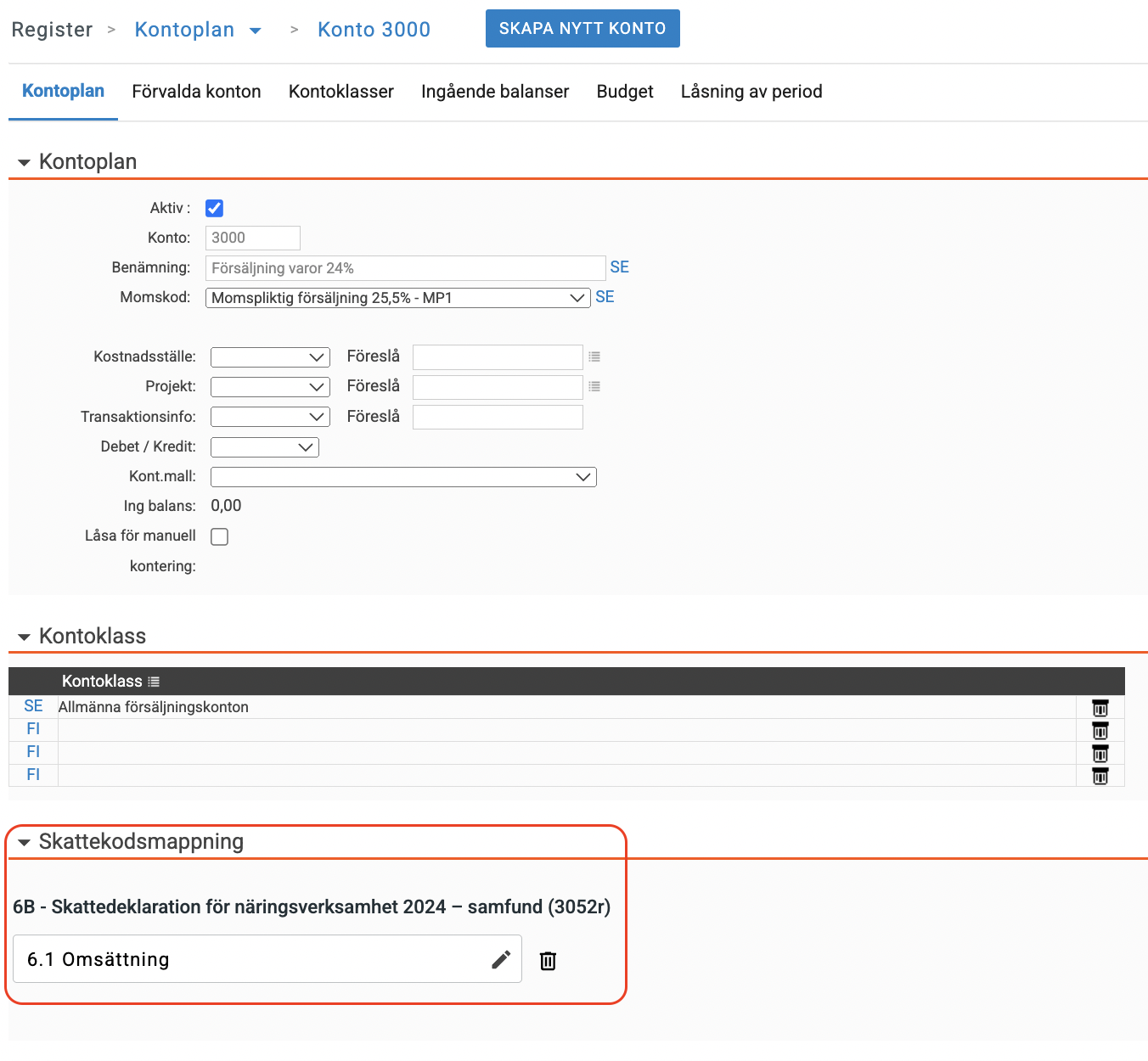1148x1061 pixels.
Task: Uncheck the Aktiv checkbox
Action: tap(215, 208)
